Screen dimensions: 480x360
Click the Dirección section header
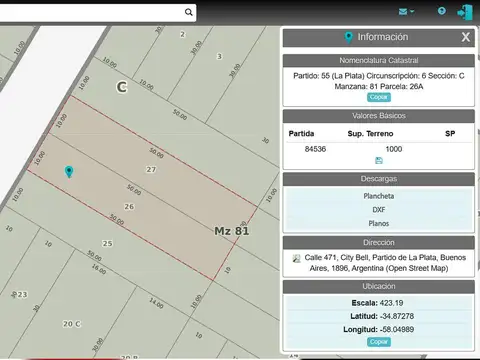(379, 242)
